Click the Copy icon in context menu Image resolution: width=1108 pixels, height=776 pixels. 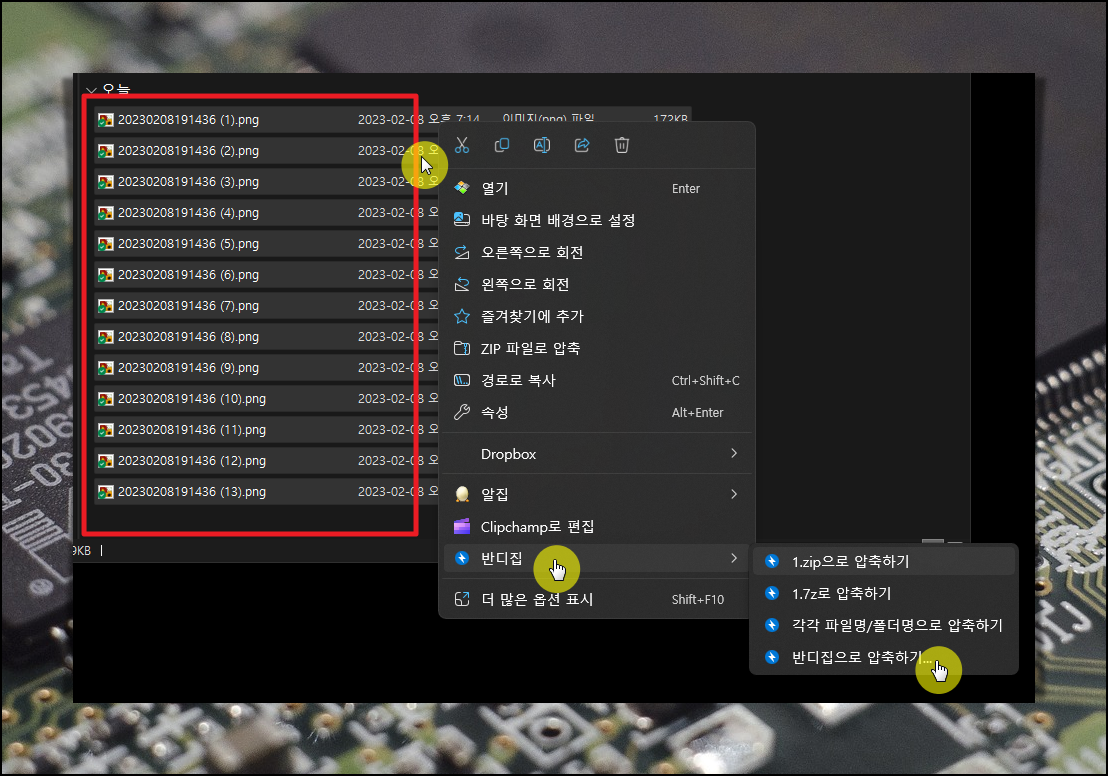pos(502,146)
